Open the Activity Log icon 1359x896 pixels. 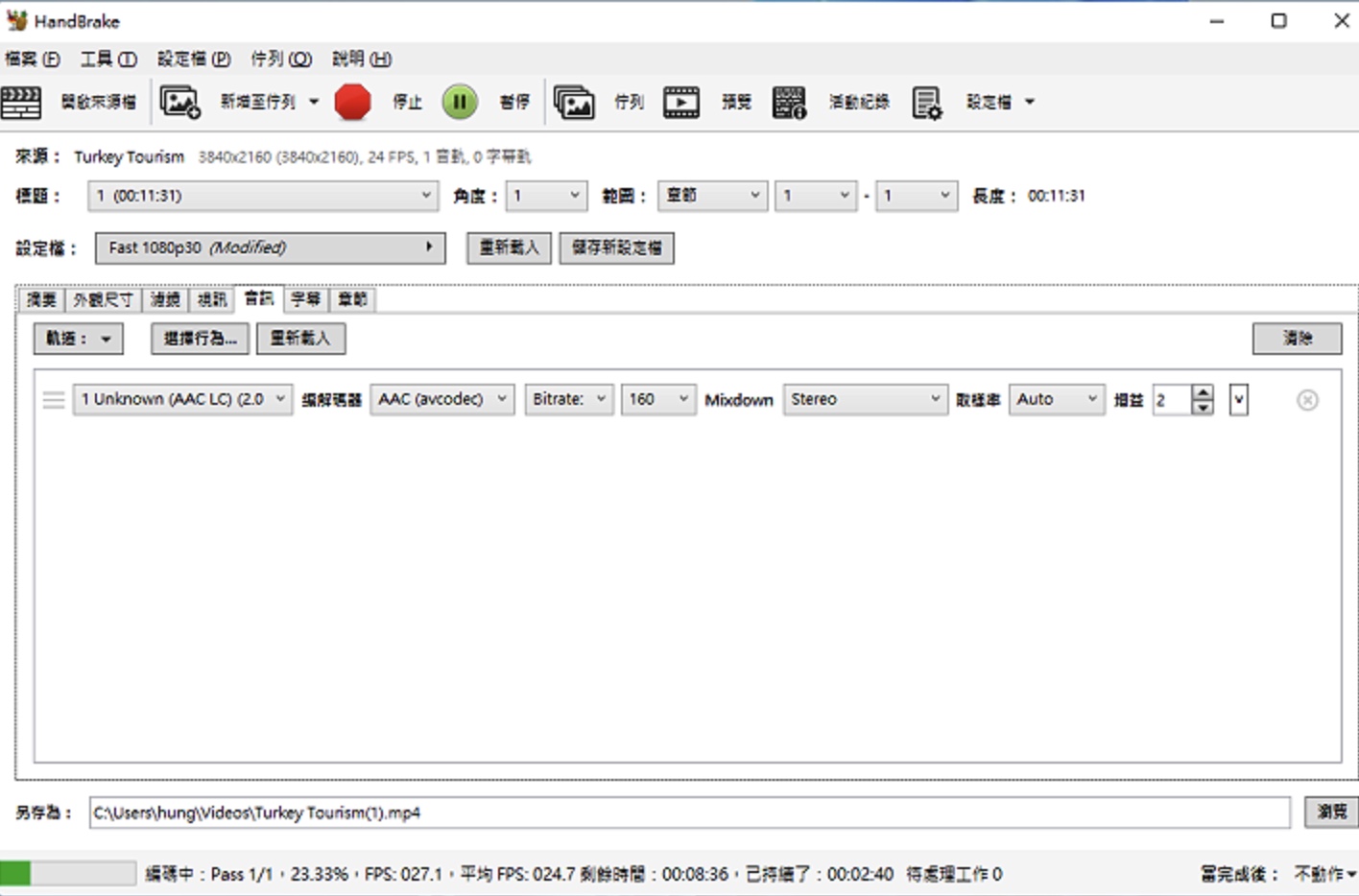coord(789,102)
